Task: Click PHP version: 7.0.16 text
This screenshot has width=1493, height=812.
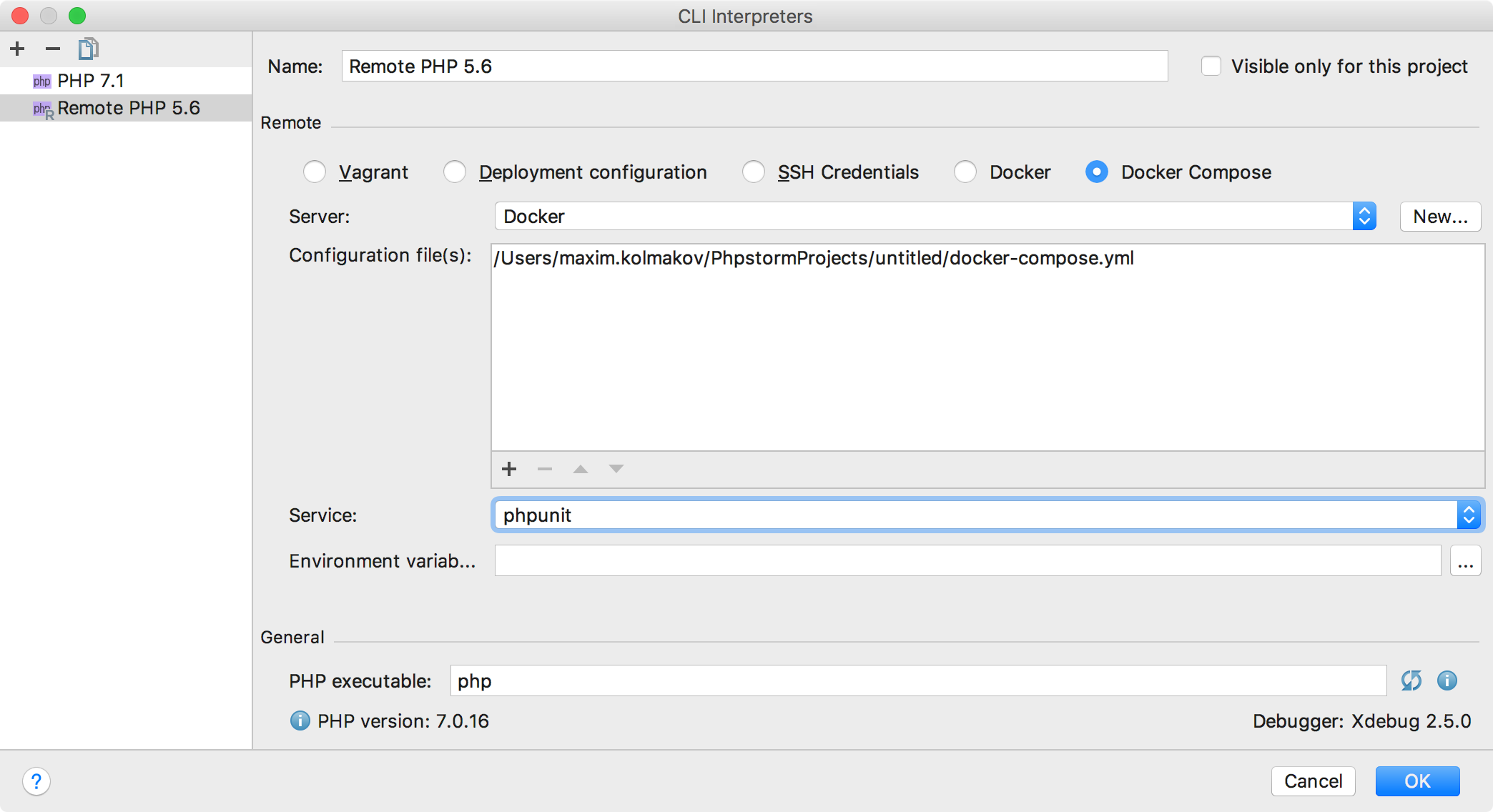Action: click(x=403, y=721)
